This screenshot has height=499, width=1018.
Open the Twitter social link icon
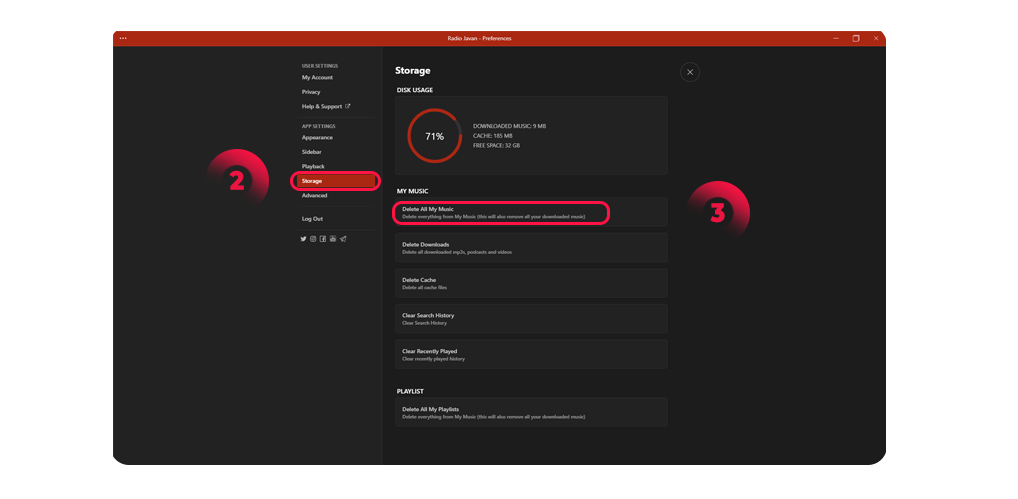pos(303,239)
